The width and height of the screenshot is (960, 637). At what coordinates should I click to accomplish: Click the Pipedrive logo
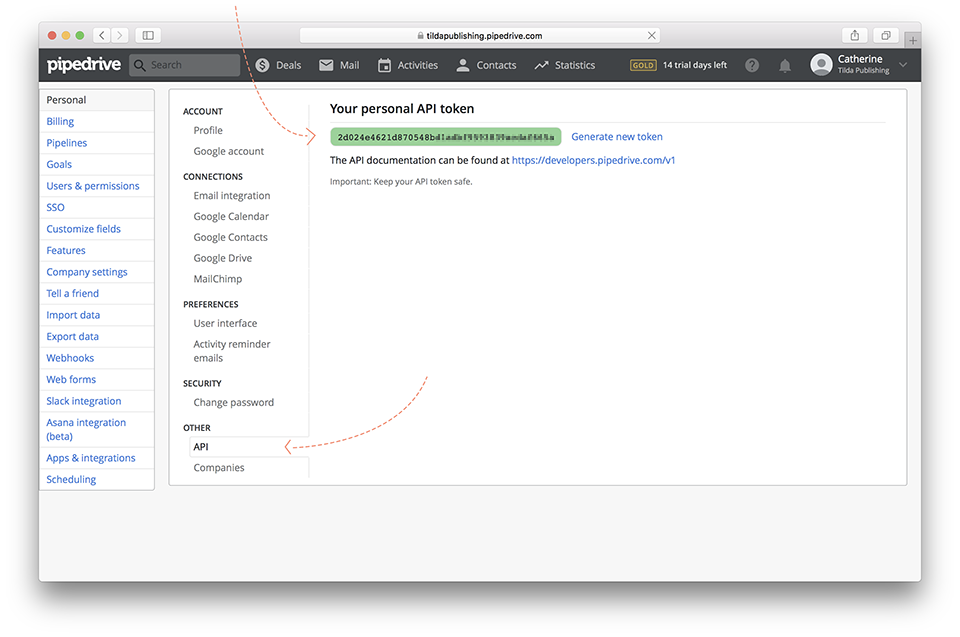click(83, 64)
